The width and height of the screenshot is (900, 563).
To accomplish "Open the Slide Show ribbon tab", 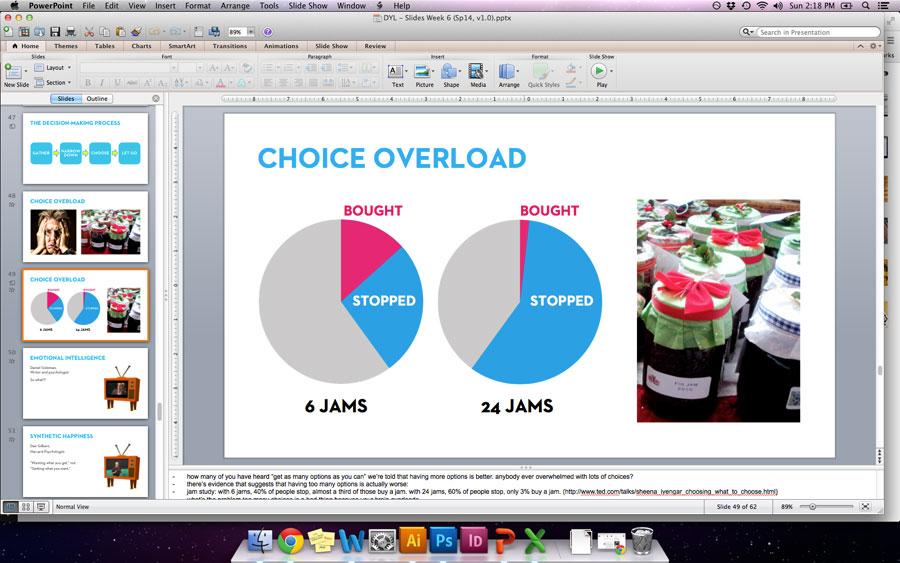I will (x=331, y=46).
